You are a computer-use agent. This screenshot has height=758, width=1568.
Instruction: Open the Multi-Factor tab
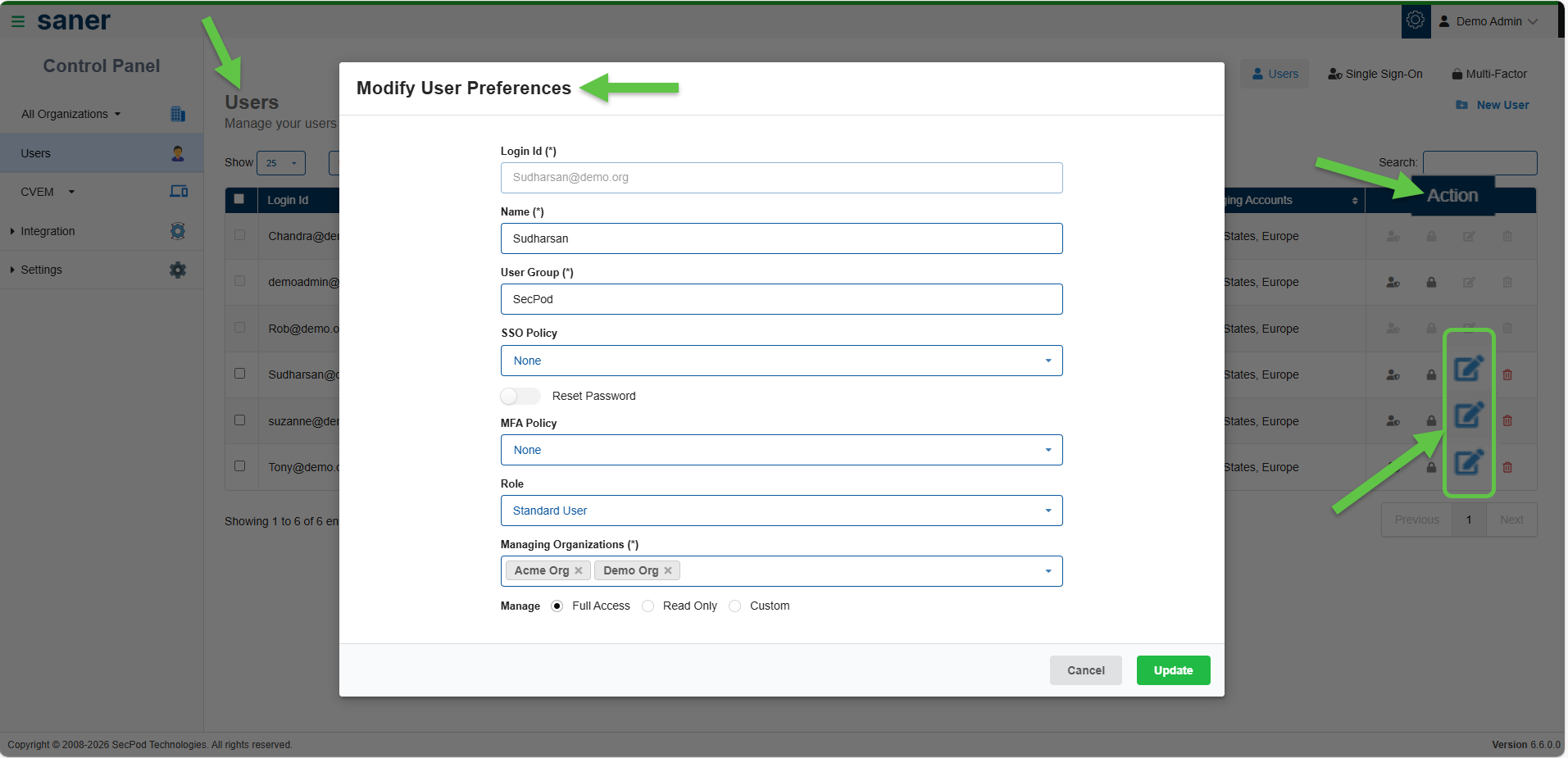[x=1488, y=75]
